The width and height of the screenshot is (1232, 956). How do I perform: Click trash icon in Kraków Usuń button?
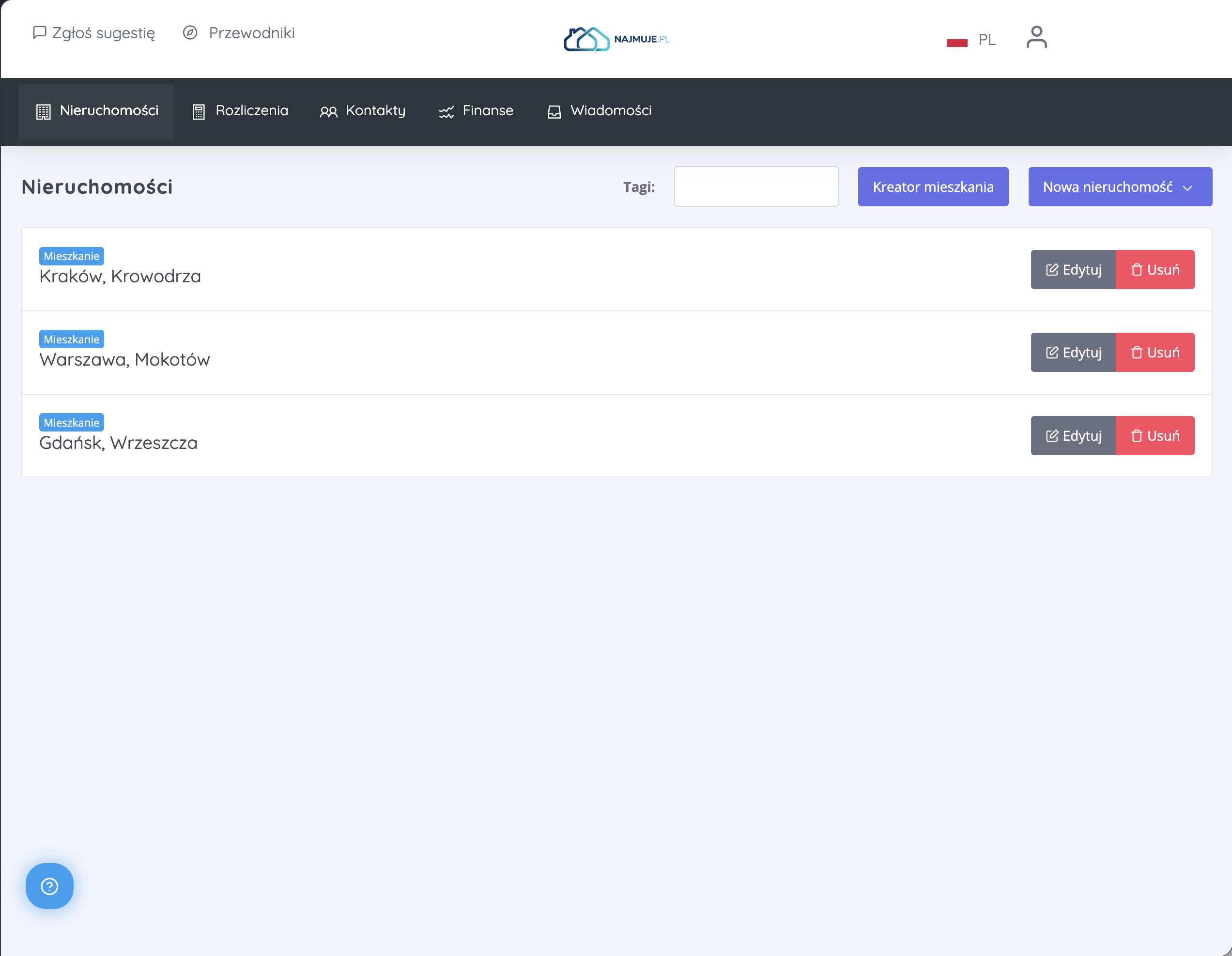point(1136,270)
